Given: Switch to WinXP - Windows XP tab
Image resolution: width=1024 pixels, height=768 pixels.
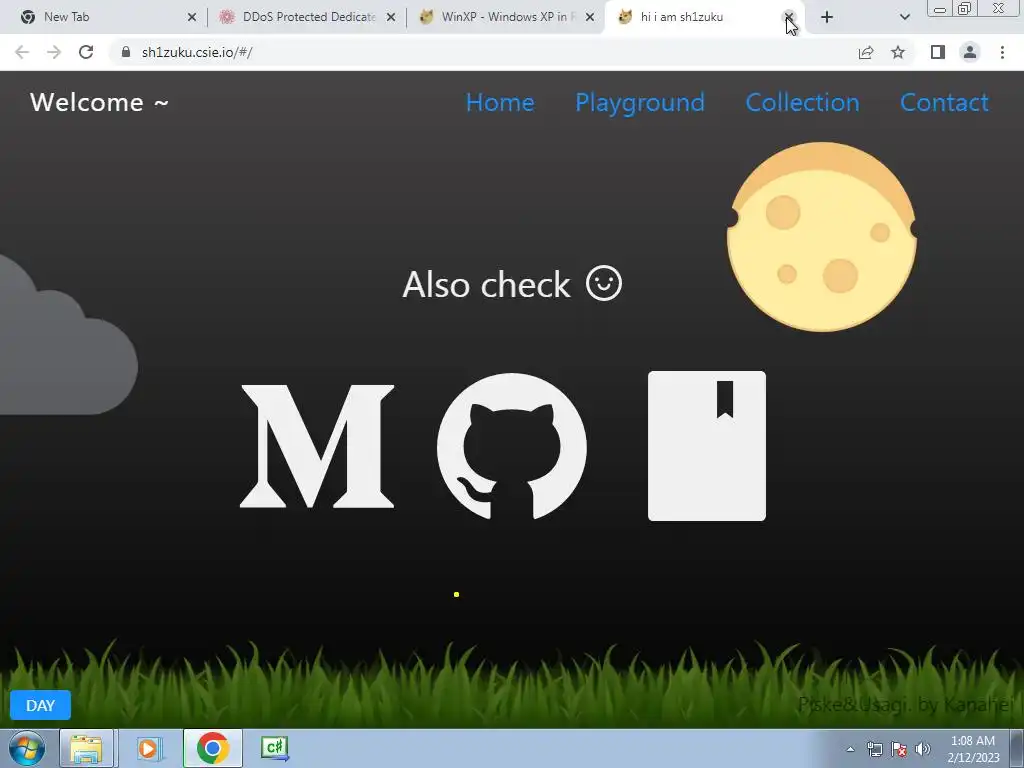Looking at the screenshot, I should click(506, 17).
